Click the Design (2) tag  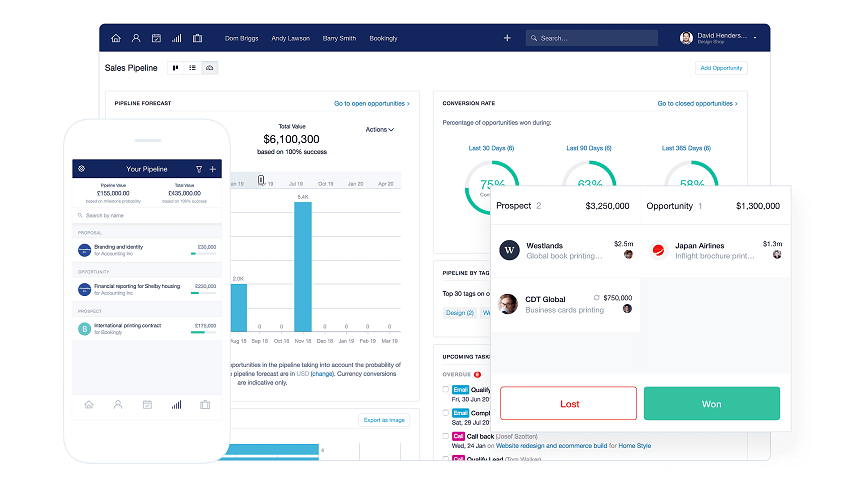(460, 313)
